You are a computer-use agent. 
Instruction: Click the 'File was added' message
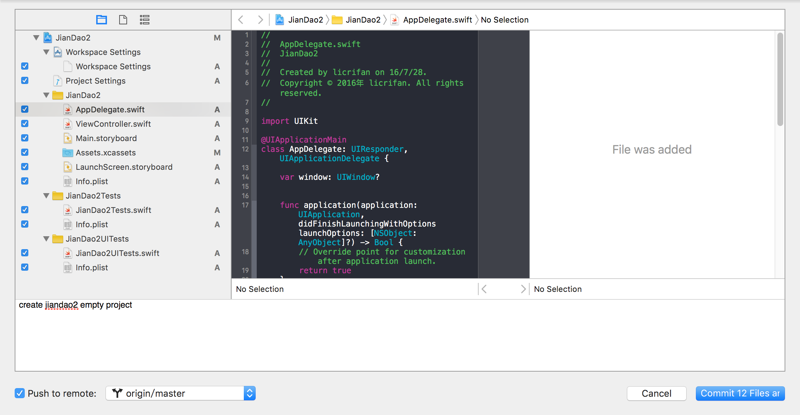(x=652, y=150)
